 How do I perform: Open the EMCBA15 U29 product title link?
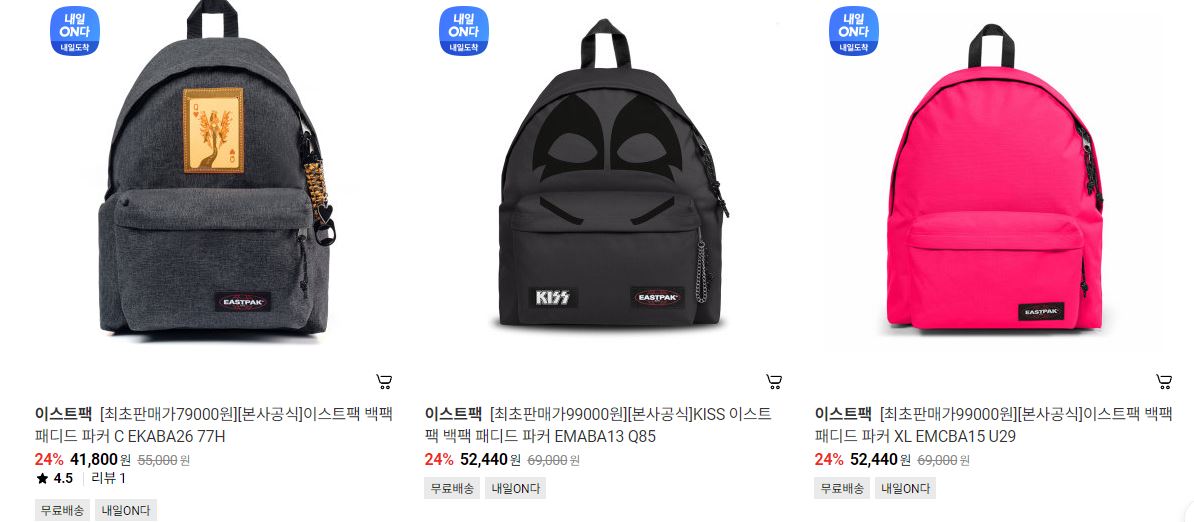[x=994, y=425]
